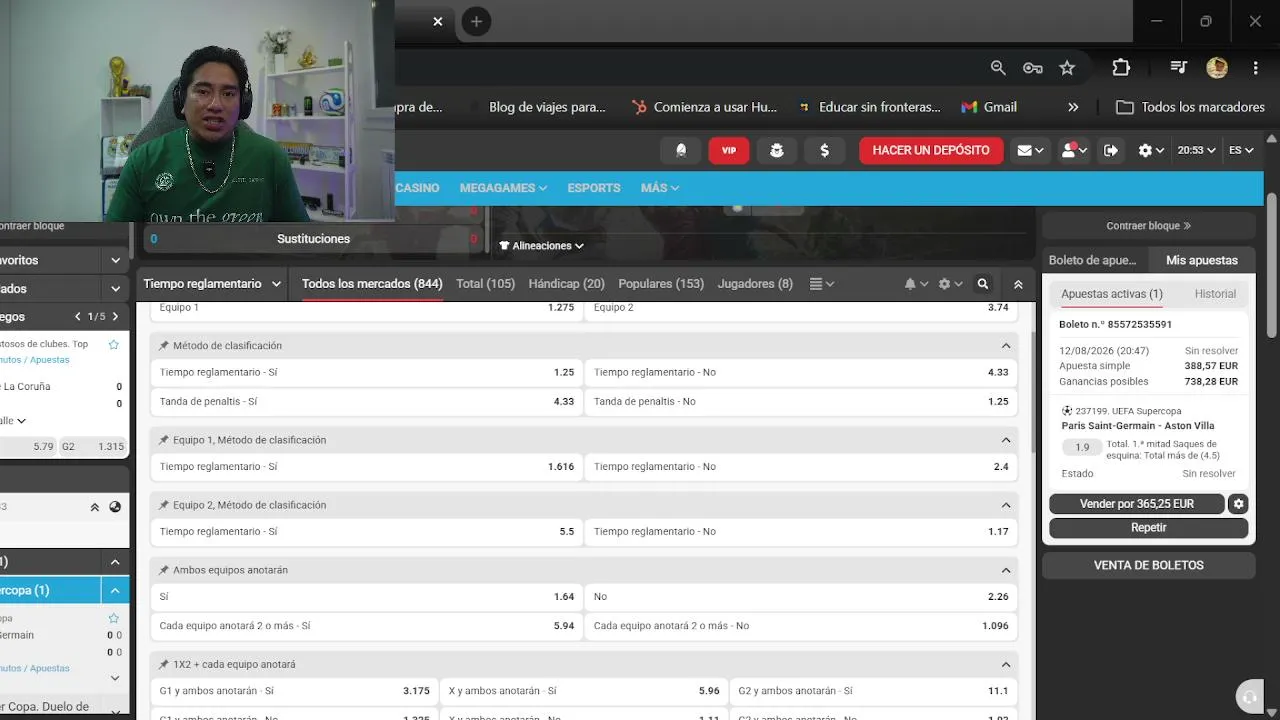Screen dimensions: 1280x720
Task: Expand the Alineaciones lineups dropdown
Action: tap(541, 246)
